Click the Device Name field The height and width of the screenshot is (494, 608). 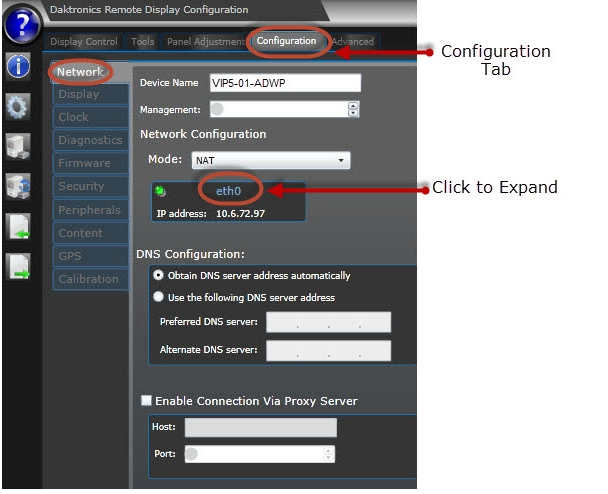click(285, 83)
